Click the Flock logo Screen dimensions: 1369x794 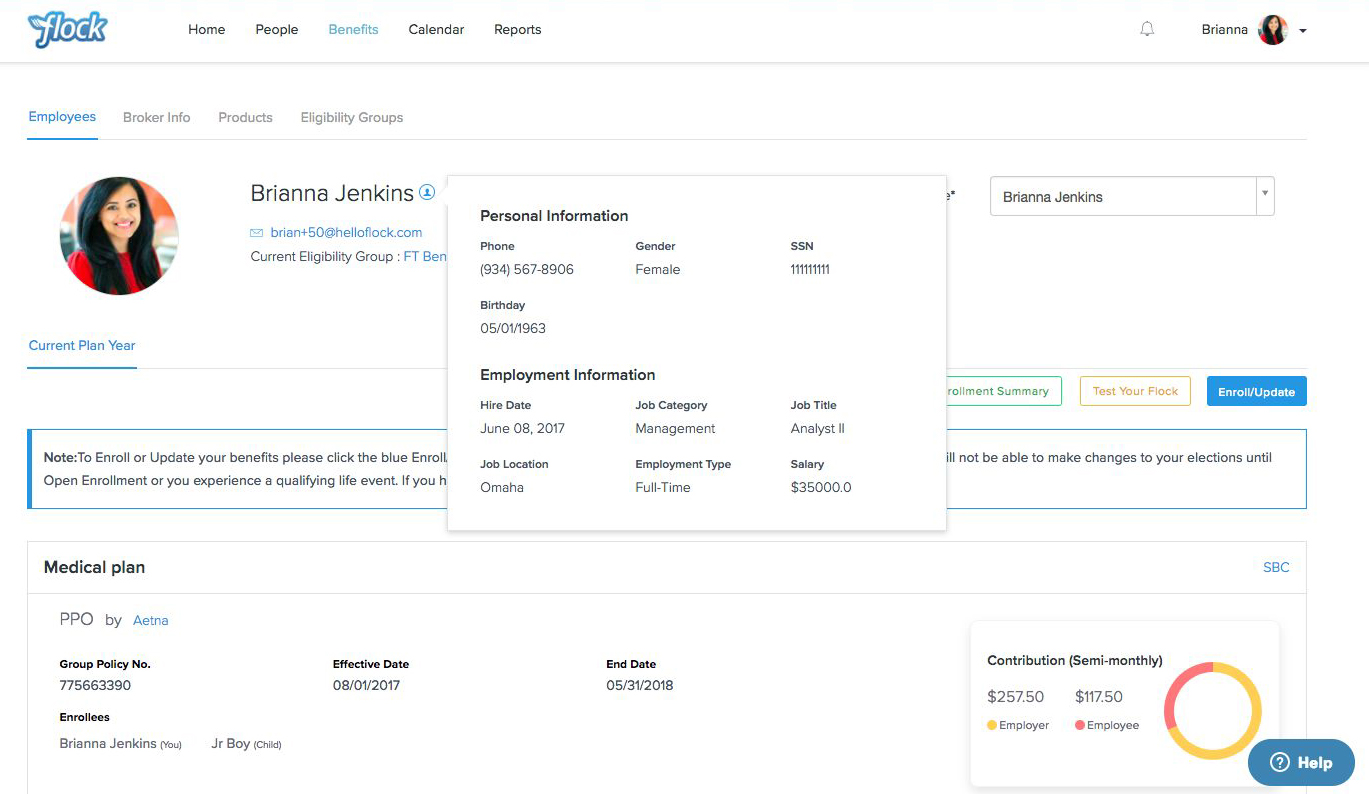(68, 30)
